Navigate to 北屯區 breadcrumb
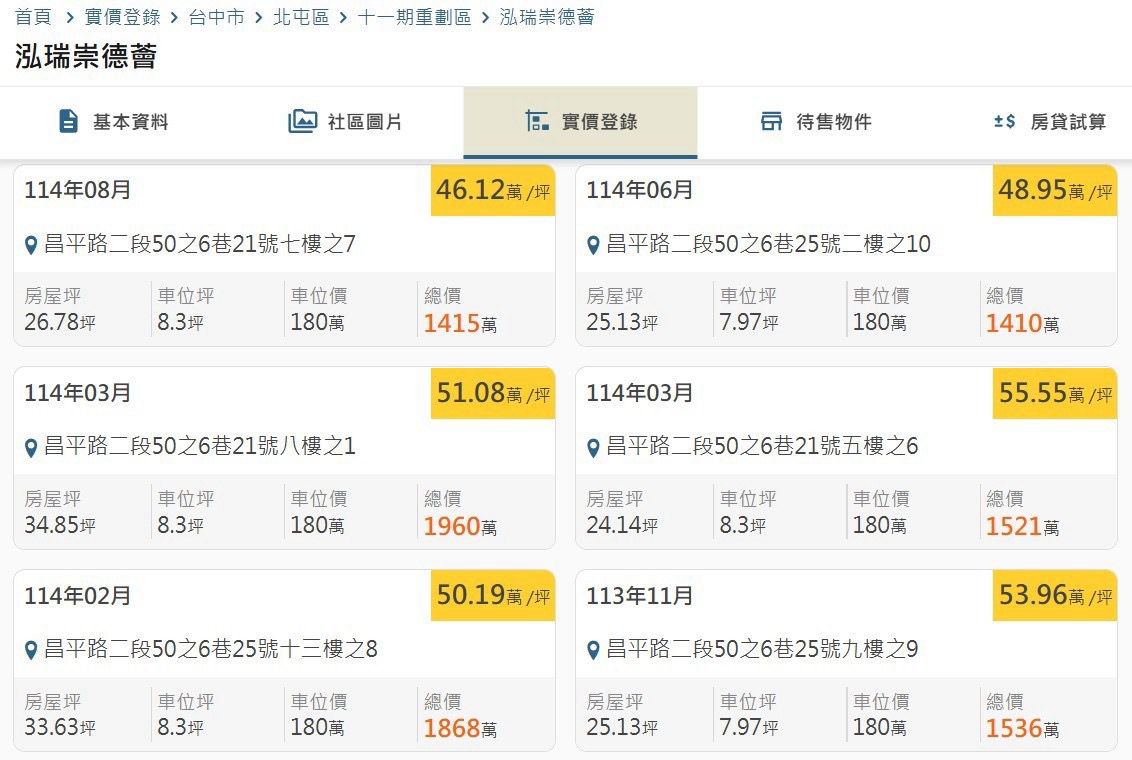 click(301, 17)
